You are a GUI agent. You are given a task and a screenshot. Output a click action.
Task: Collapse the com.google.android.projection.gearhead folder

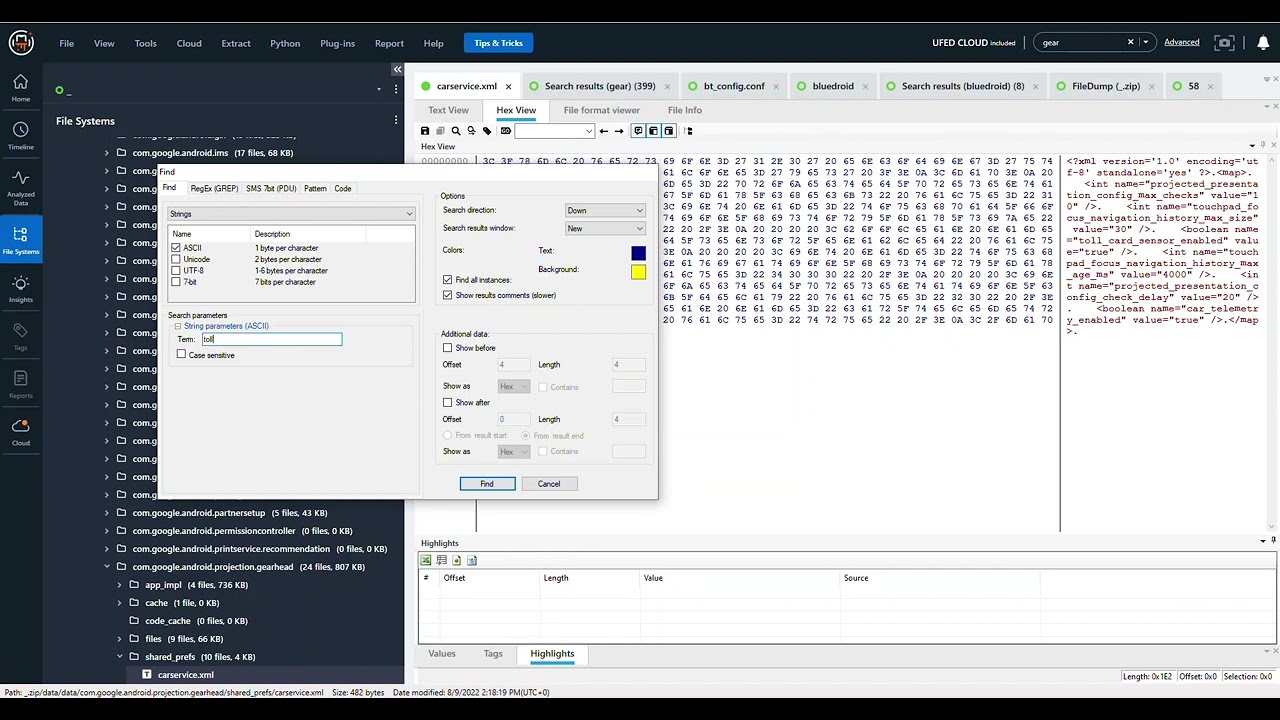[106, 567]
